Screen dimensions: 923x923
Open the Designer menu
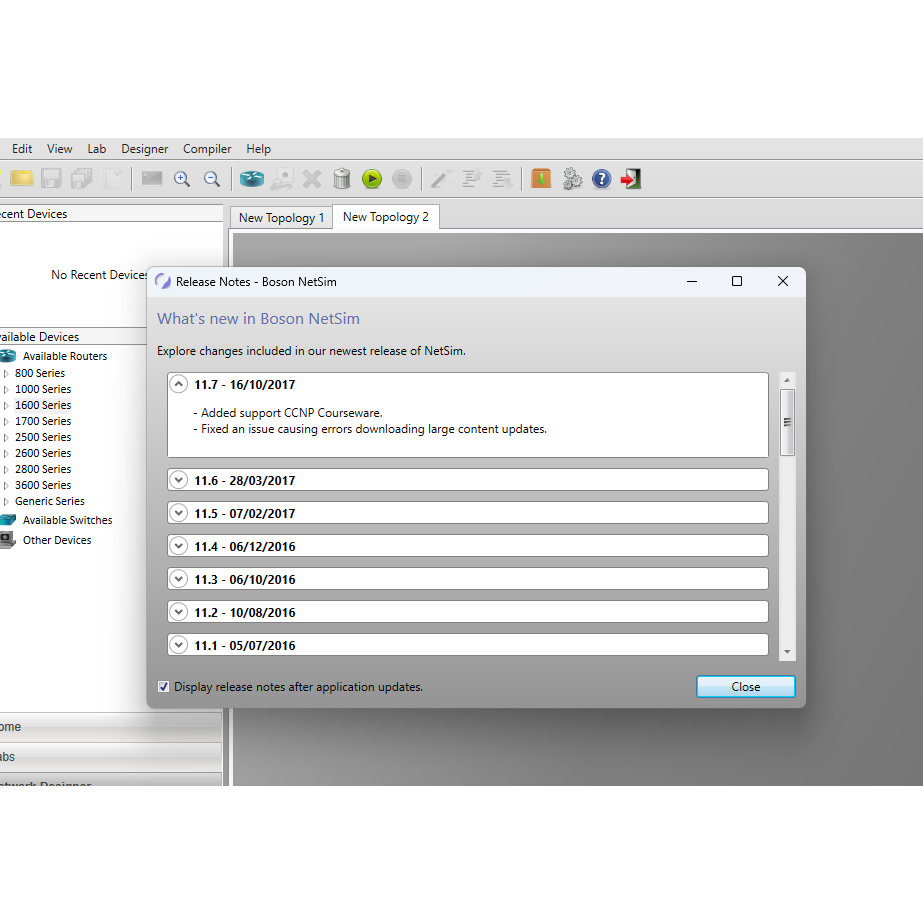144,149
